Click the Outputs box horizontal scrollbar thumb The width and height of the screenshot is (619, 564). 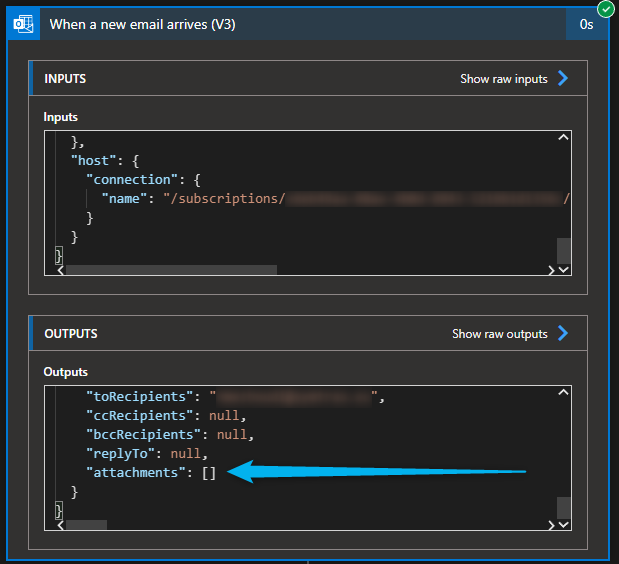[86, 525]
